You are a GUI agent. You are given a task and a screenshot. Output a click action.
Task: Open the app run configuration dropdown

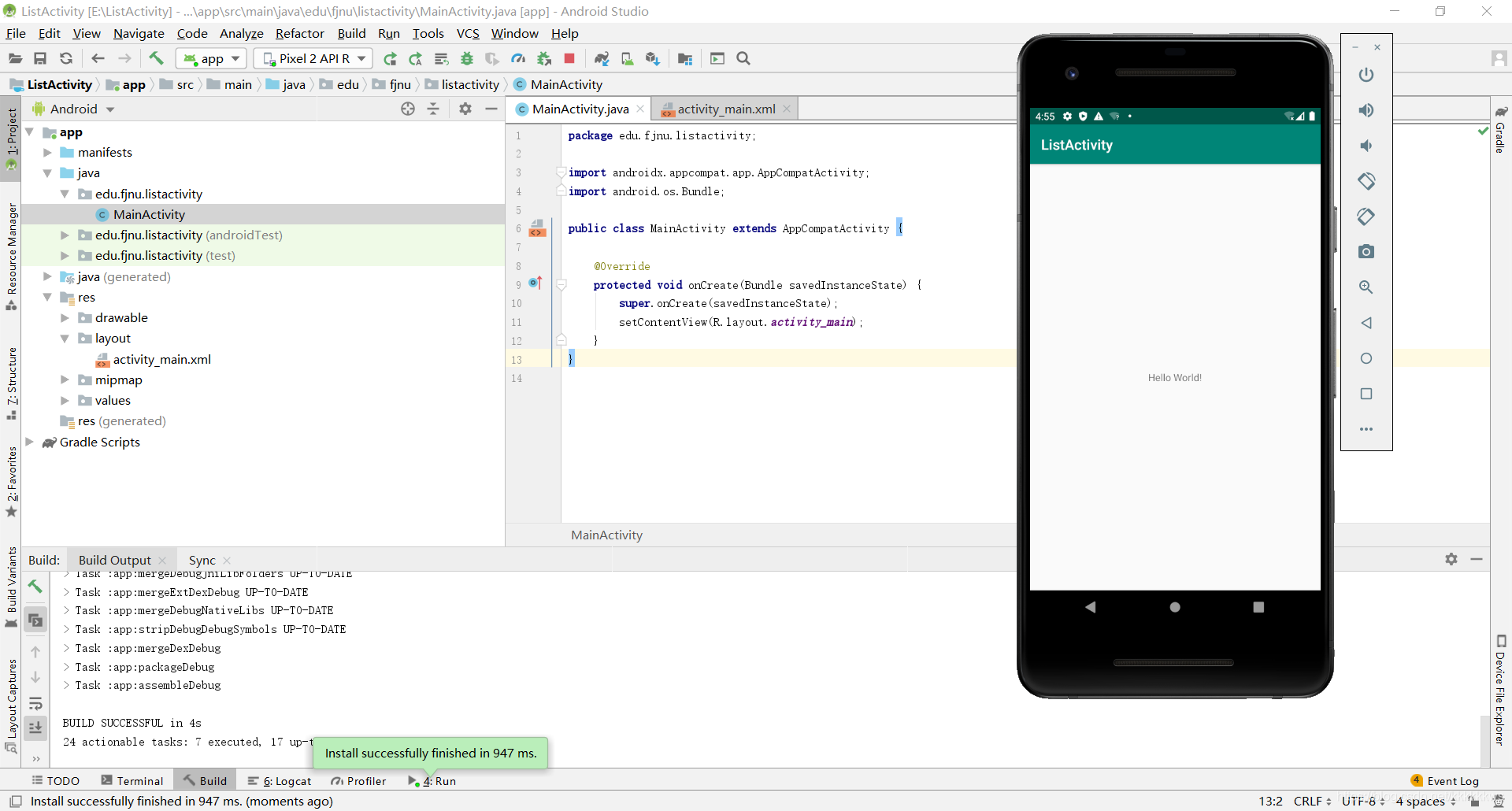[211, 59]
